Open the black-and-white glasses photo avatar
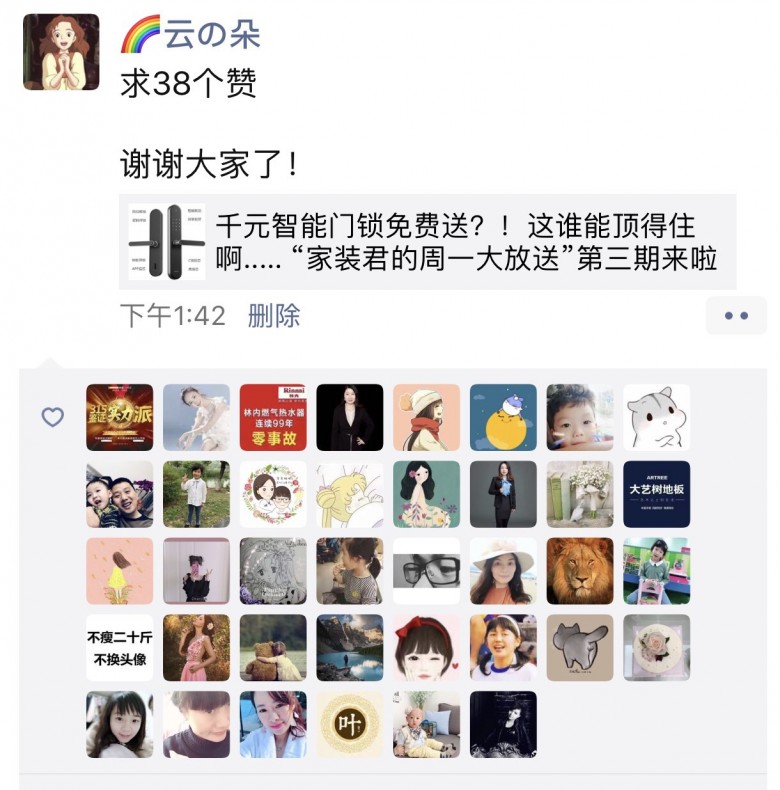The height and width of the screenshot is (790, 780). 426,571
